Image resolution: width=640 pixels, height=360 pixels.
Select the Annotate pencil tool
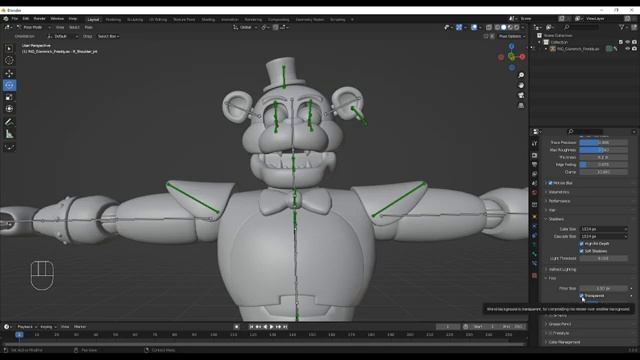[9, 122]
